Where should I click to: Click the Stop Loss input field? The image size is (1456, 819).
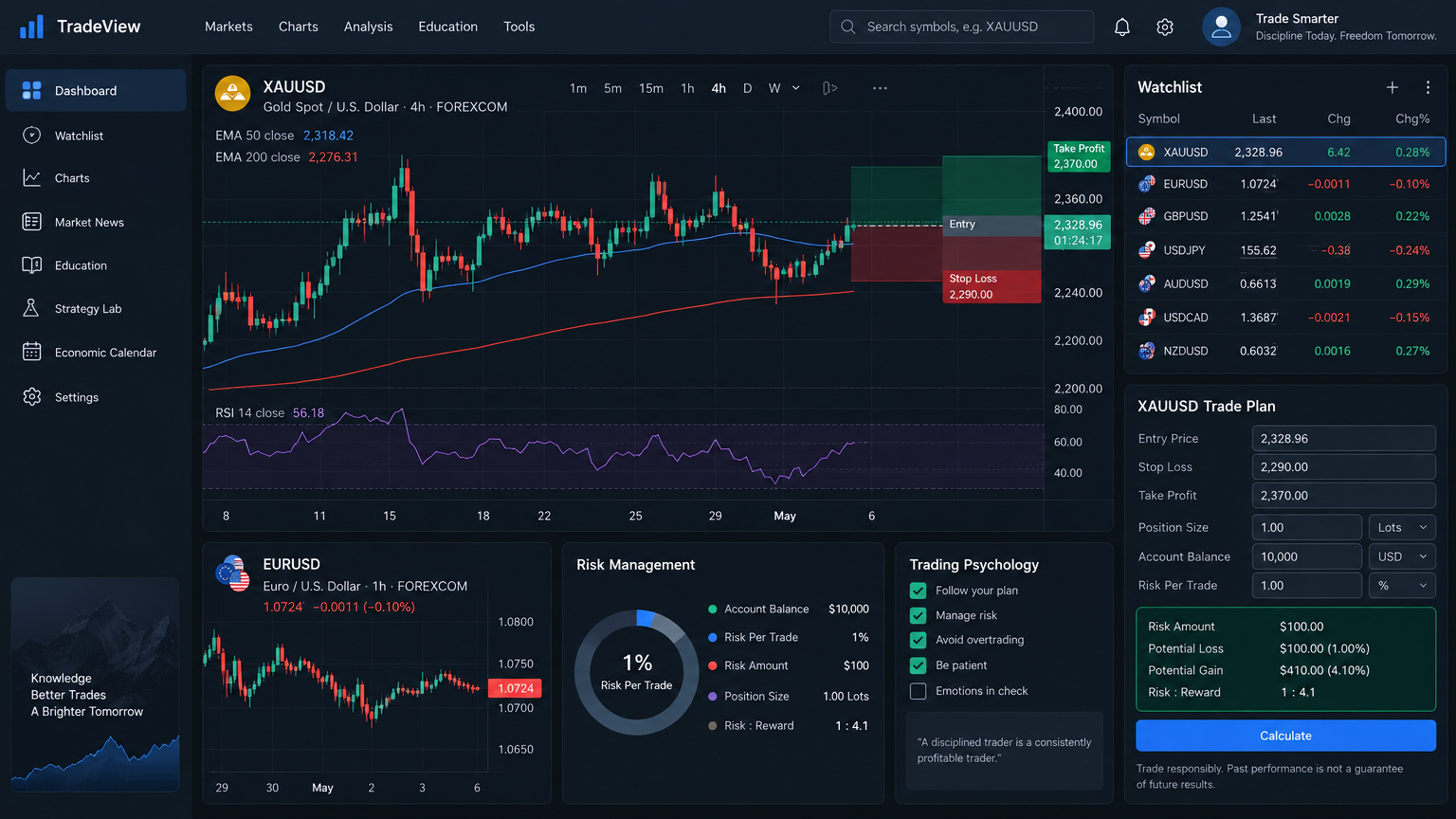tap(1343, 466)
